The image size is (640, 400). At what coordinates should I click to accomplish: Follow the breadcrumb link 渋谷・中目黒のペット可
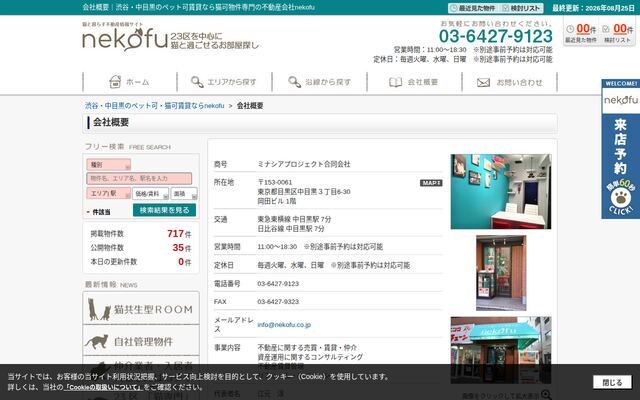click(155, 106)
